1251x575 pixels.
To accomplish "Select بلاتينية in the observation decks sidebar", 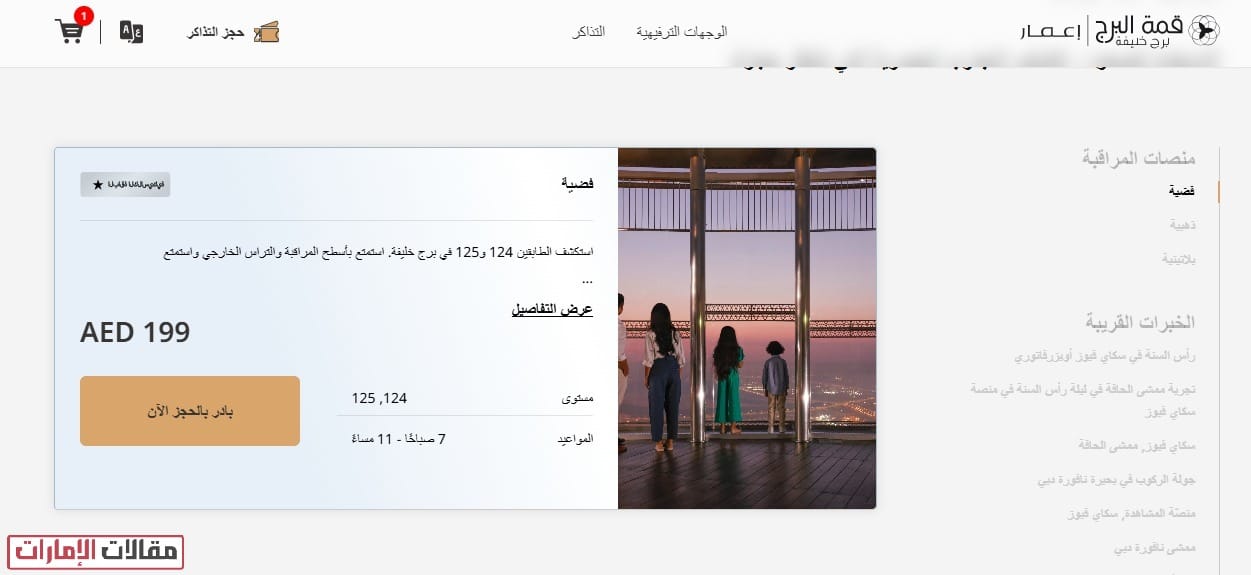I will pyautogui.click(x=1178, y=258).
